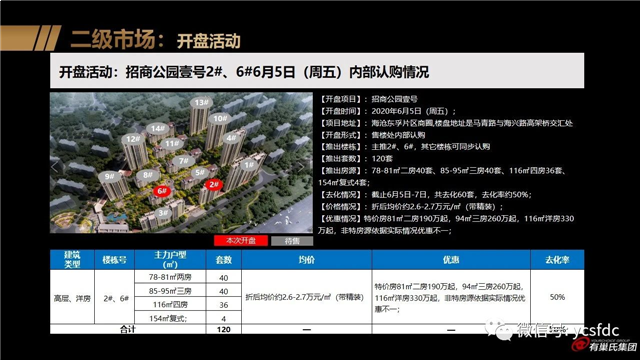Click the 3# building marker
The width and height of the screenshot is (640, 360).
coord(163,213)
